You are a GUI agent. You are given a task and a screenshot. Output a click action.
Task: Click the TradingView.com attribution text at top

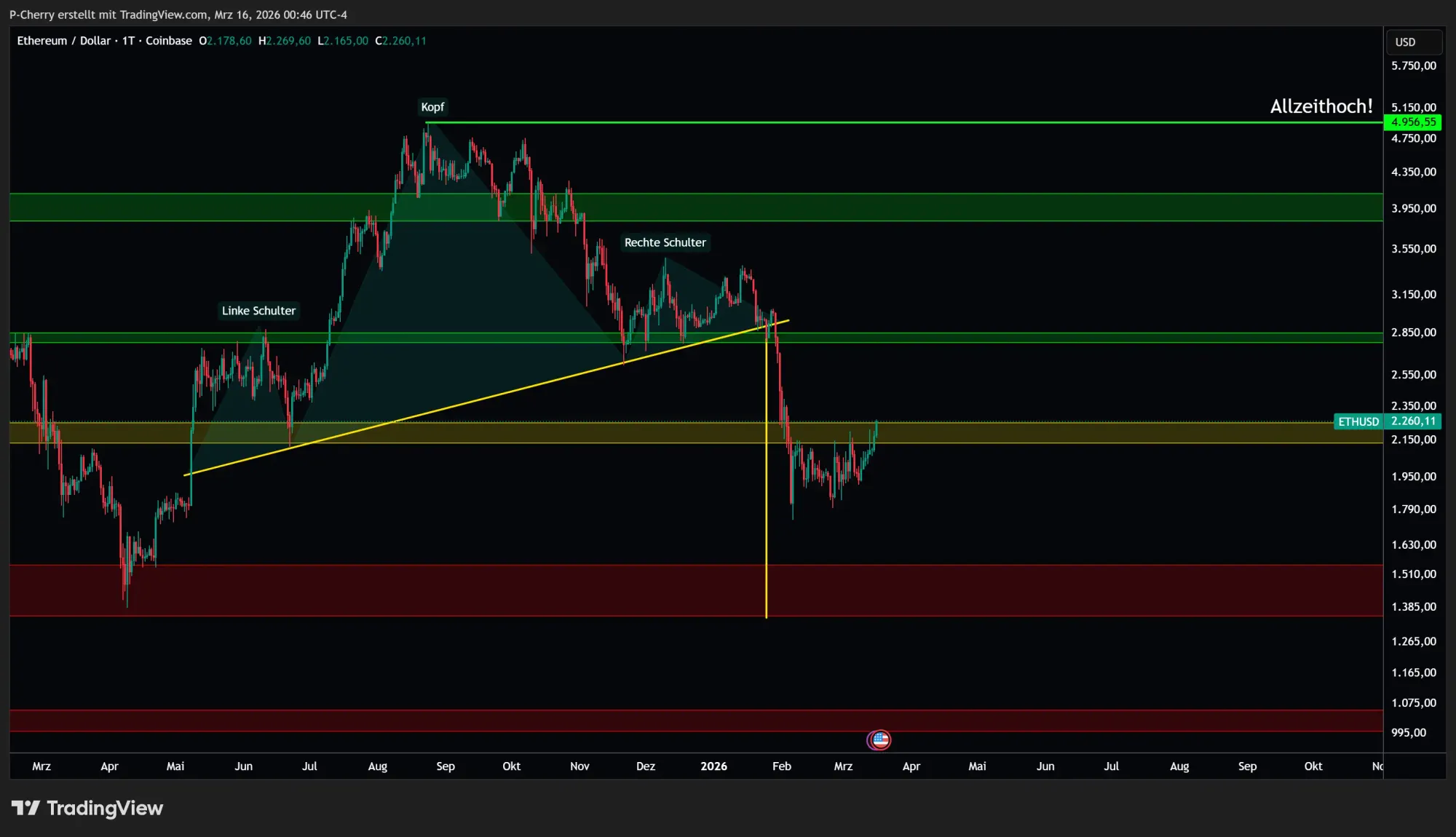(x=163, y=15)
